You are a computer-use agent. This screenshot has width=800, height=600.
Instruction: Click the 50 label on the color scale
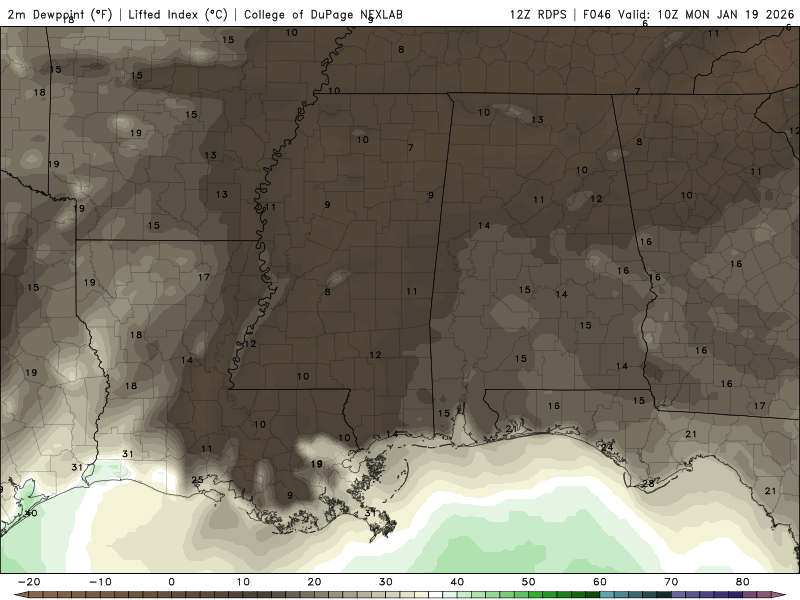pyautogui.click(x=529, y=582)
